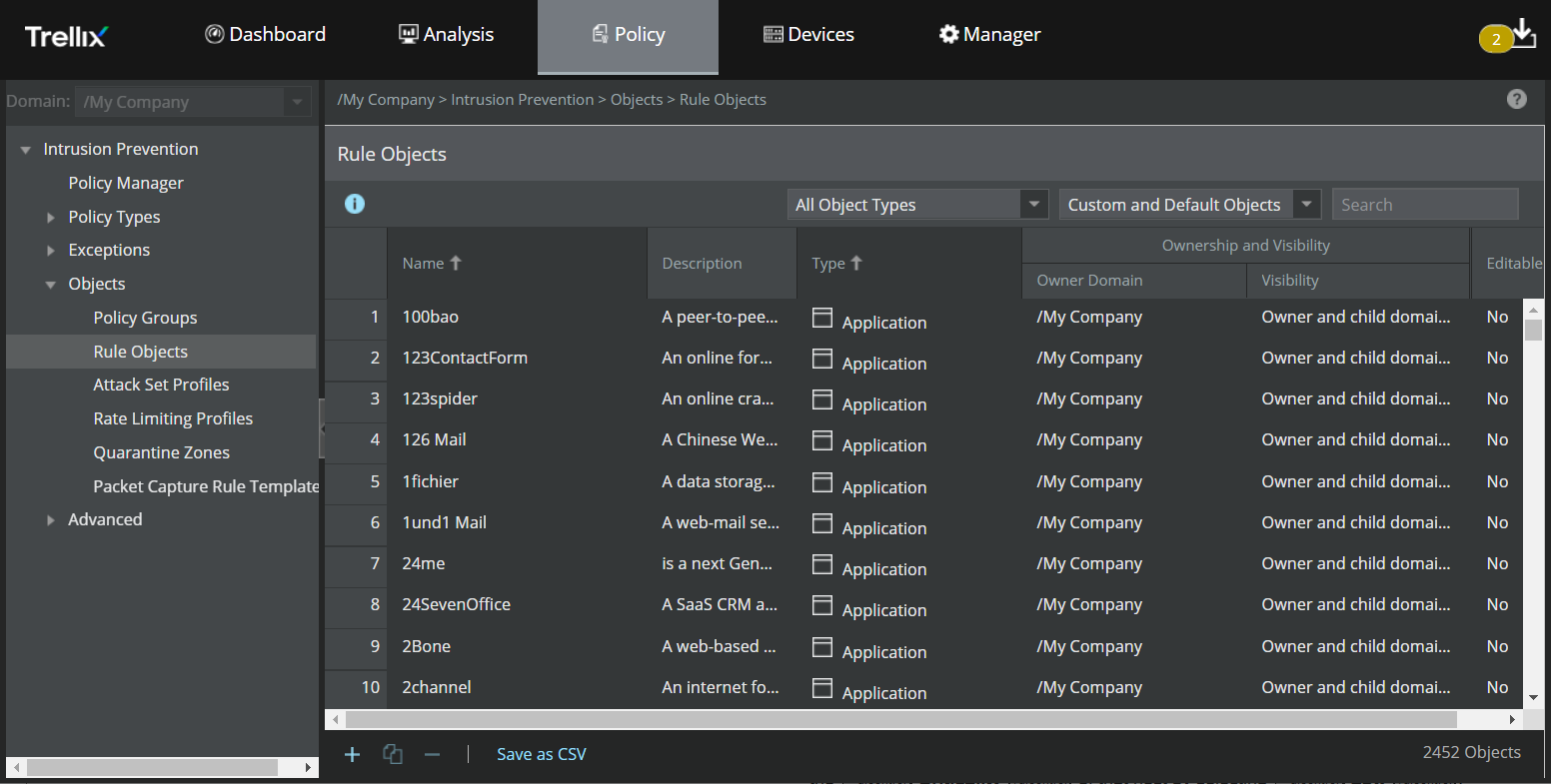Add a new rule object with plus icon
Screen dimensions: 1551x784
pyautogui.click(x=352, y=754)
